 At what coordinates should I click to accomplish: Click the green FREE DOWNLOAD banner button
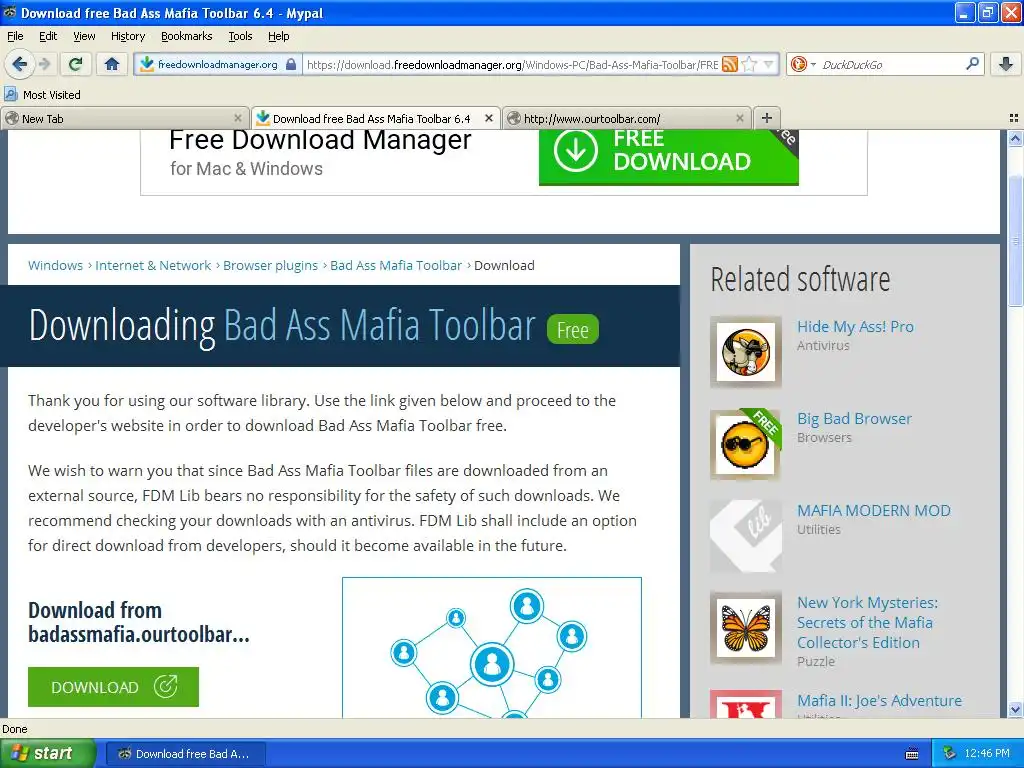[668, 157]
